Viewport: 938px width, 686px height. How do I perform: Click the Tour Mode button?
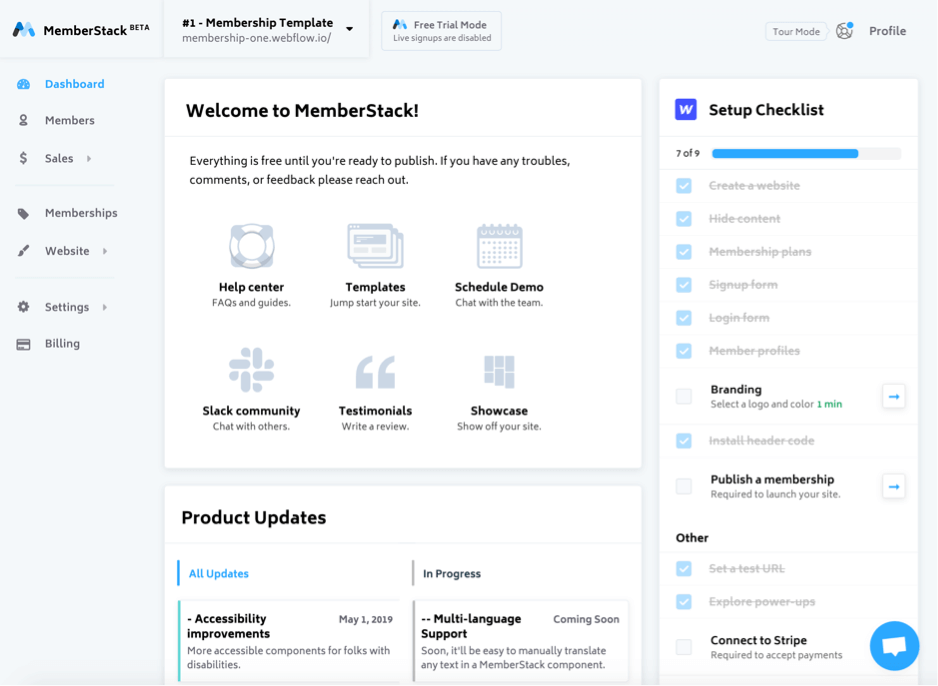796,32
